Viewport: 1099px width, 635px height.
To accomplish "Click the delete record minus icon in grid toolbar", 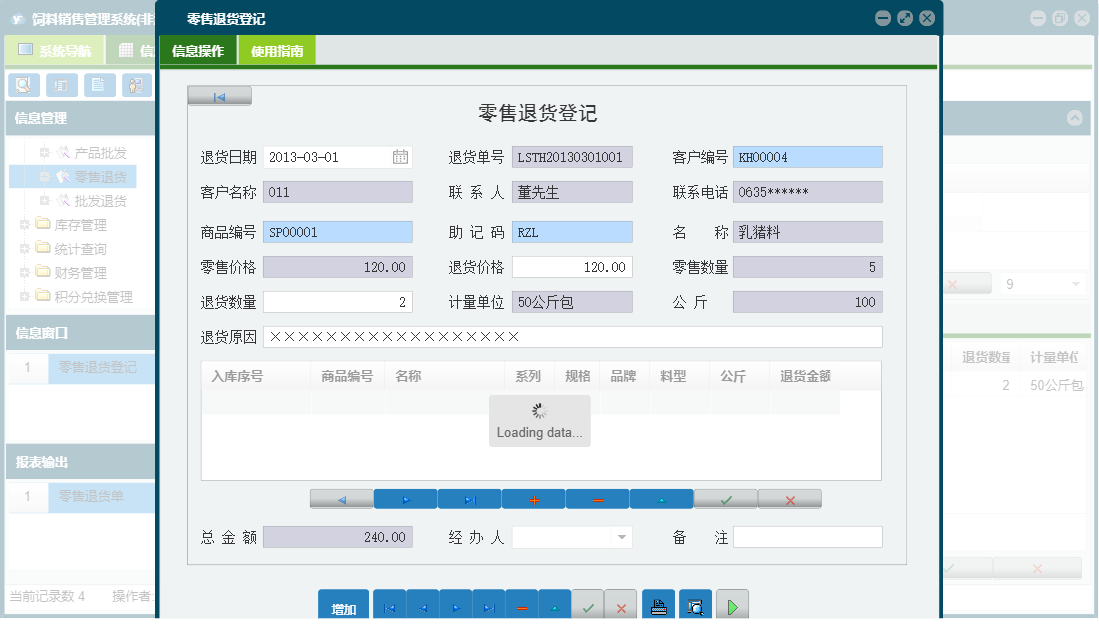I will pyautogui.click(x=597, y=498).
